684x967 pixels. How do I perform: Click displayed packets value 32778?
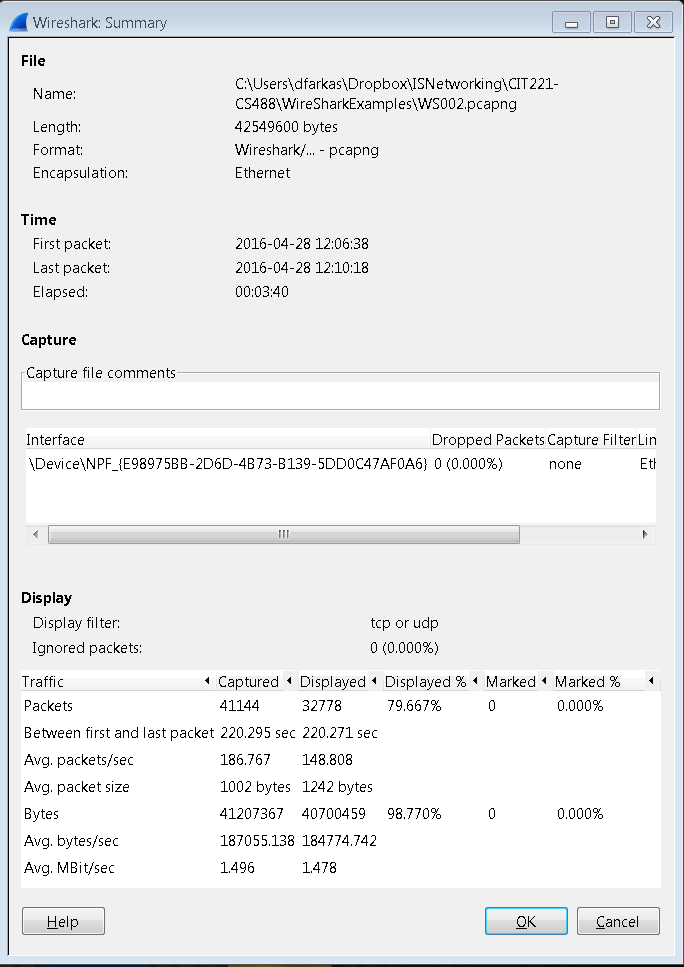click(322, 706)
